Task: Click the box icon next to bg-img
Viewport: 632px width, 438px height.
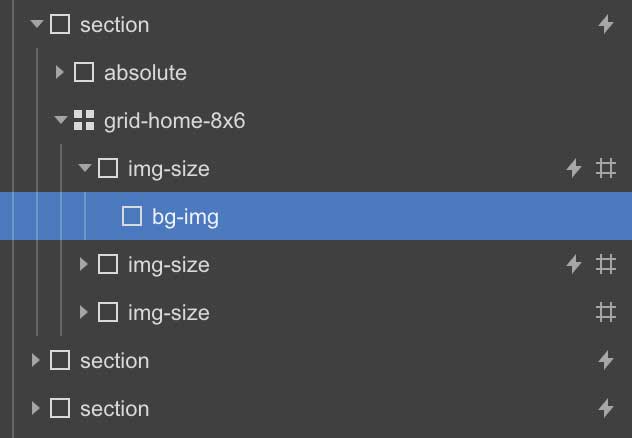Action: [x=132, y=216]
